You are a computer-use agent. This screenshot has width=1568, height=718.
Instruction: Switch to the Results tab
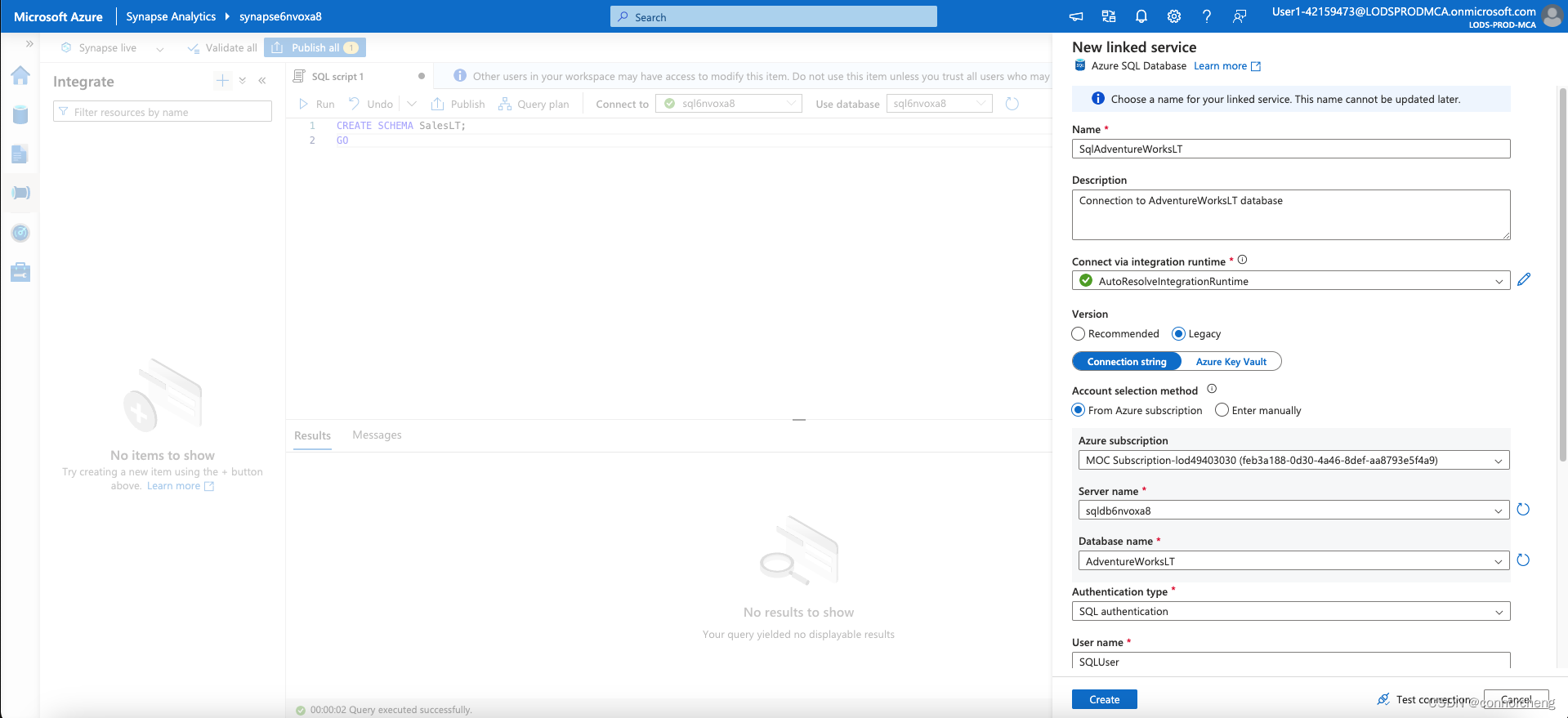pyautogui.click(x=312, y=435)
